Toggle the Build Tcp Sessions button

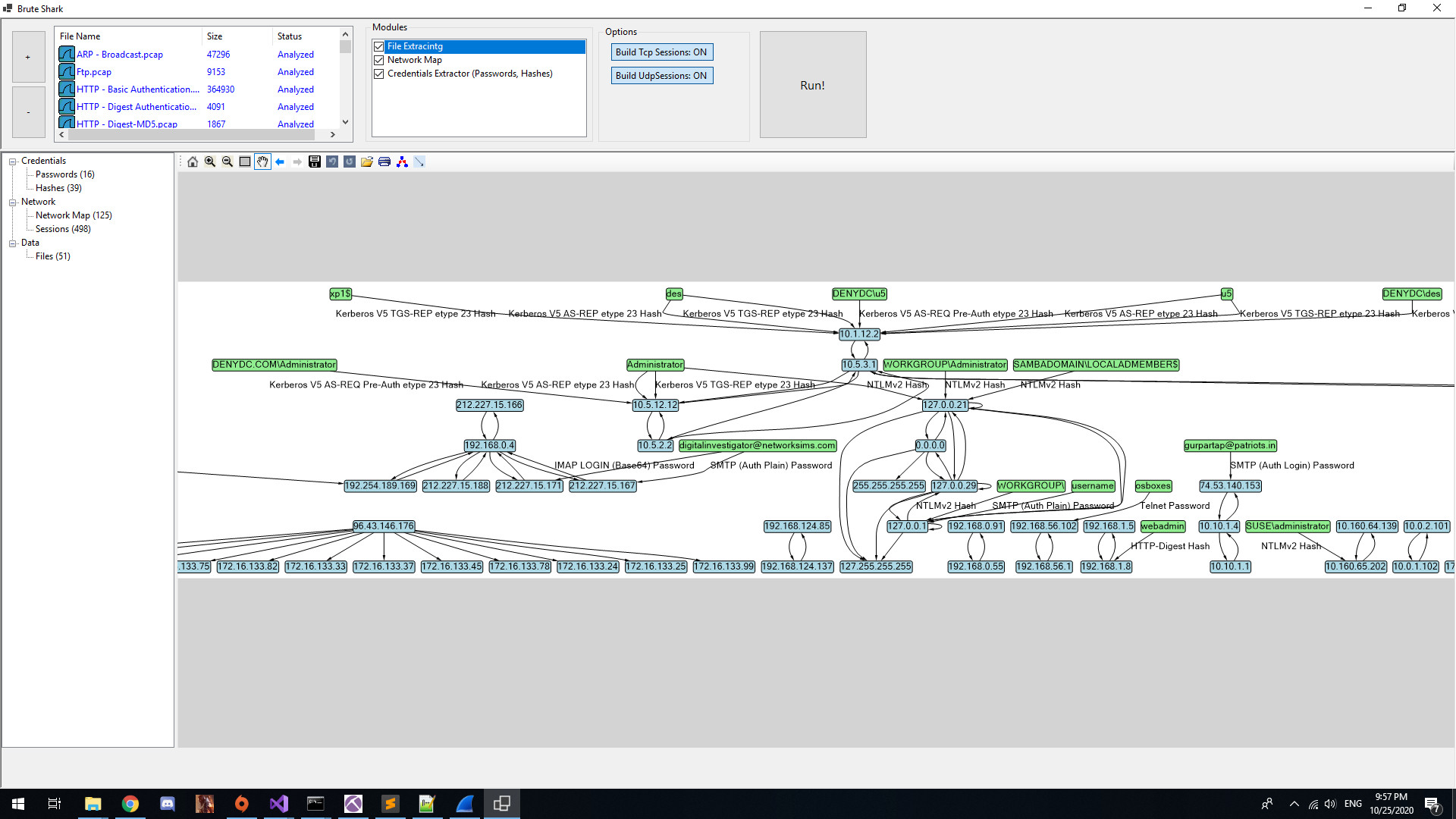point(661,52)
